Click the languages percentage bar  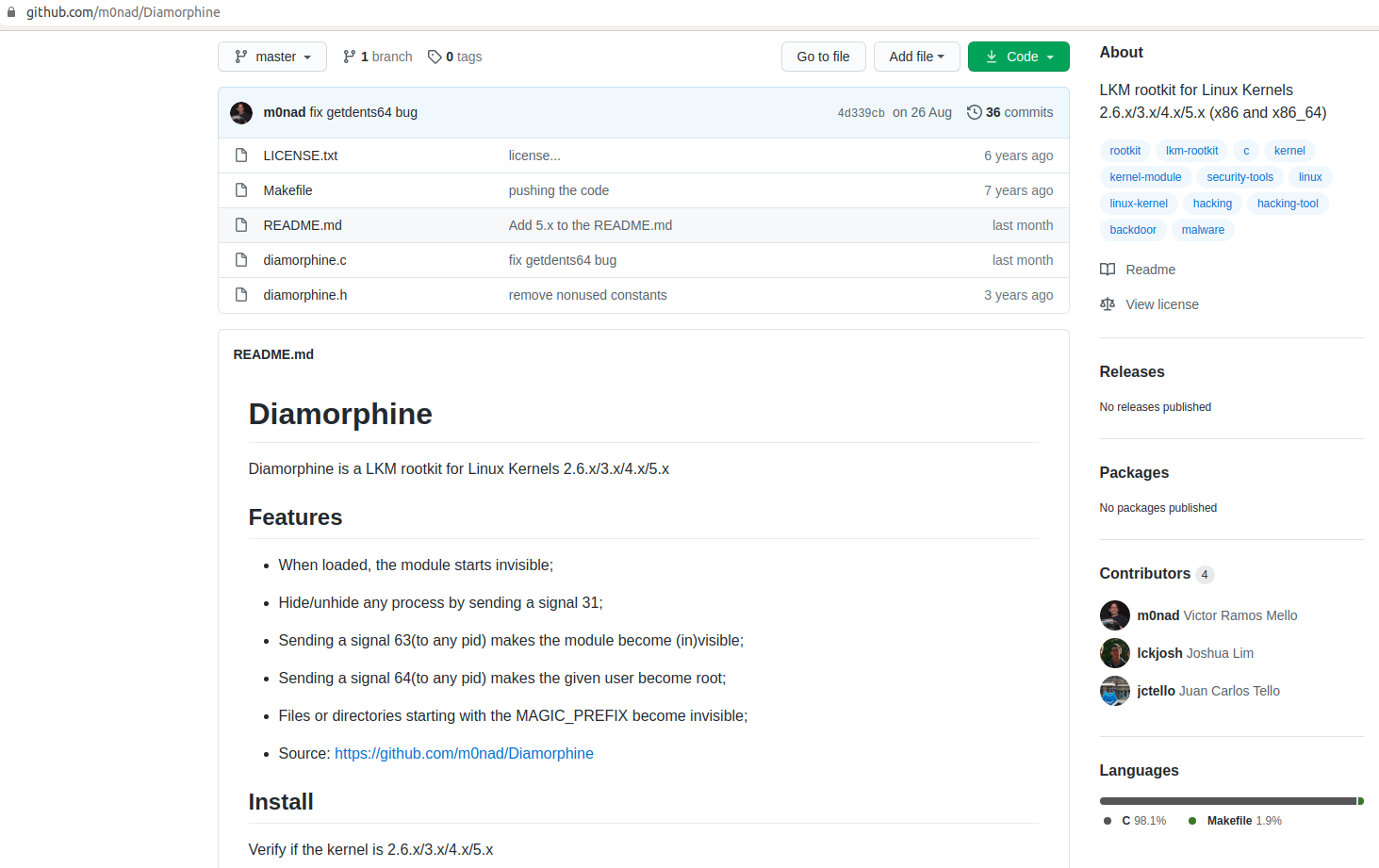(1232, 801)
